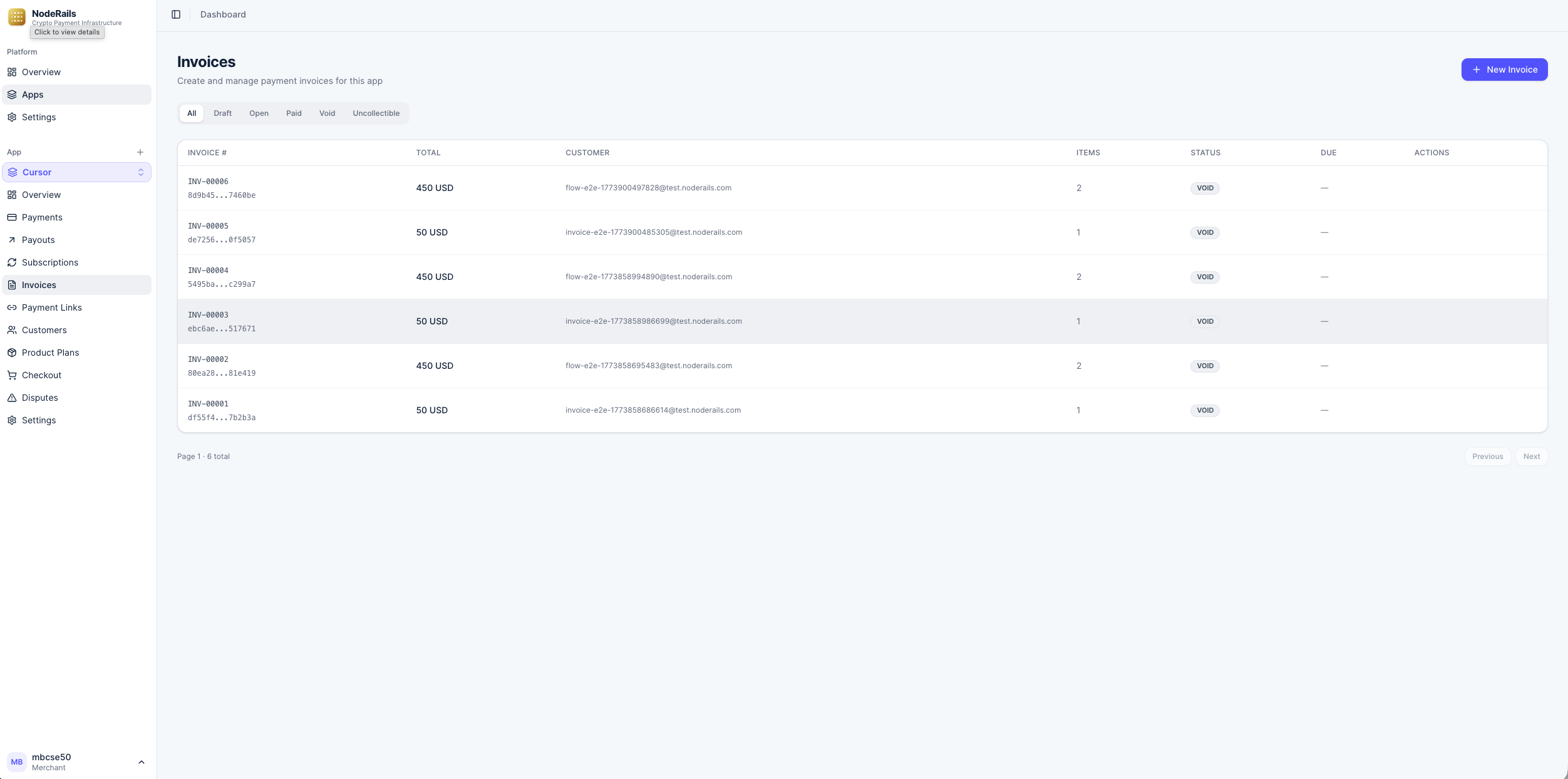Image resolution: width=1568 pixels, height=779 pixels.
Task: Expand the mbcse50 user menu chevron
Action: pos(141,762)
